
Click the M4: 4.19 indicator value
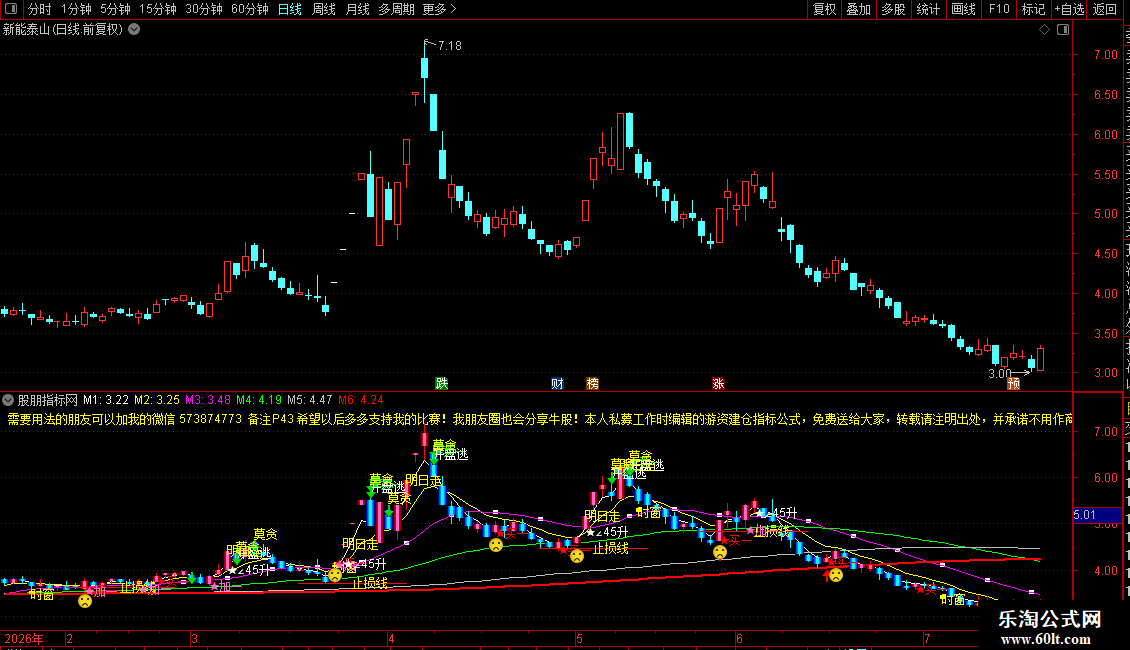tap(259, 400)
